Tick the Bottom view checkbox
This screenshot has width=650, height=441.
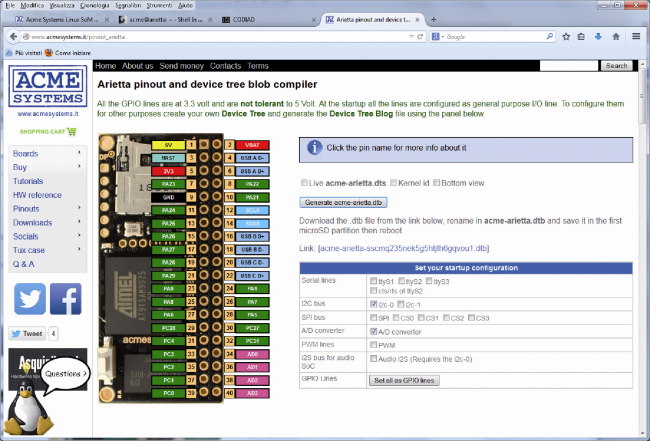pyautogui.click(x=437, y=182)
